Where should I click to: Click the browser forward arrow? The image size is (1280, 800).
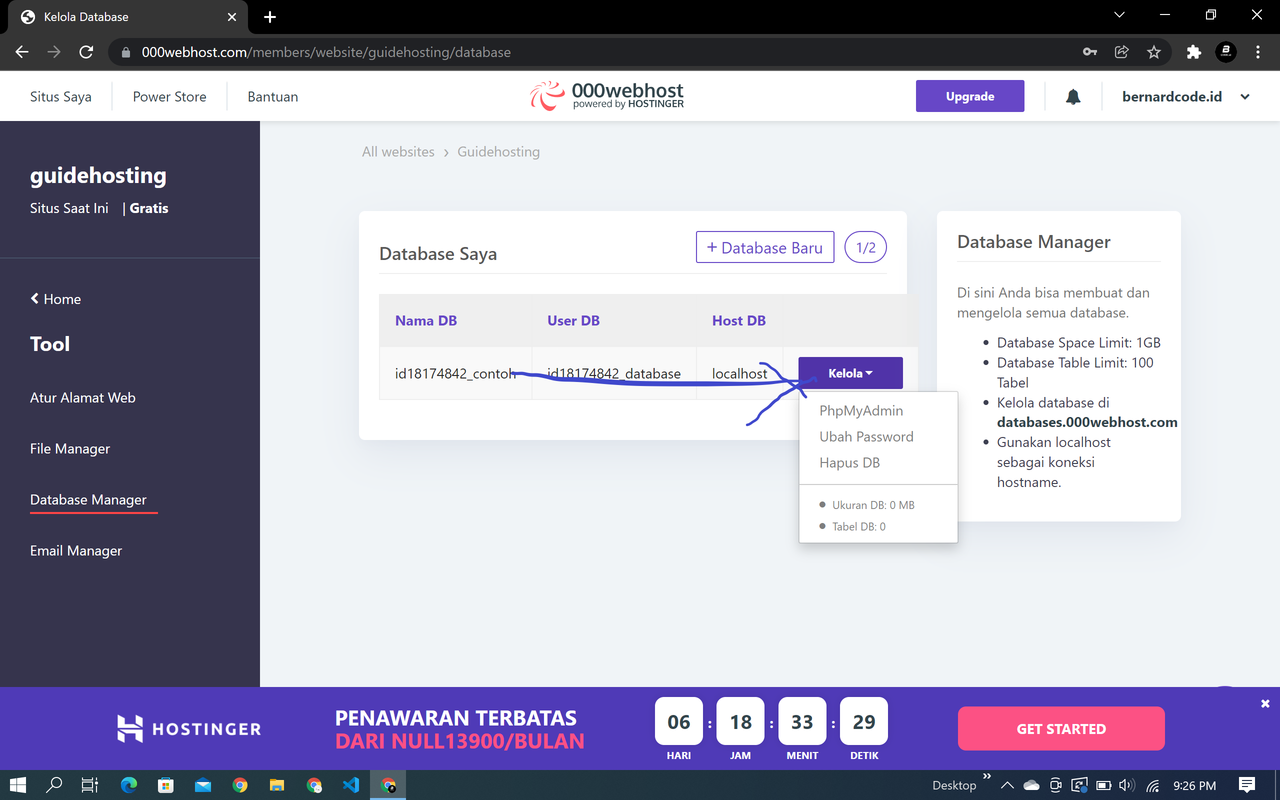(54, 52)
